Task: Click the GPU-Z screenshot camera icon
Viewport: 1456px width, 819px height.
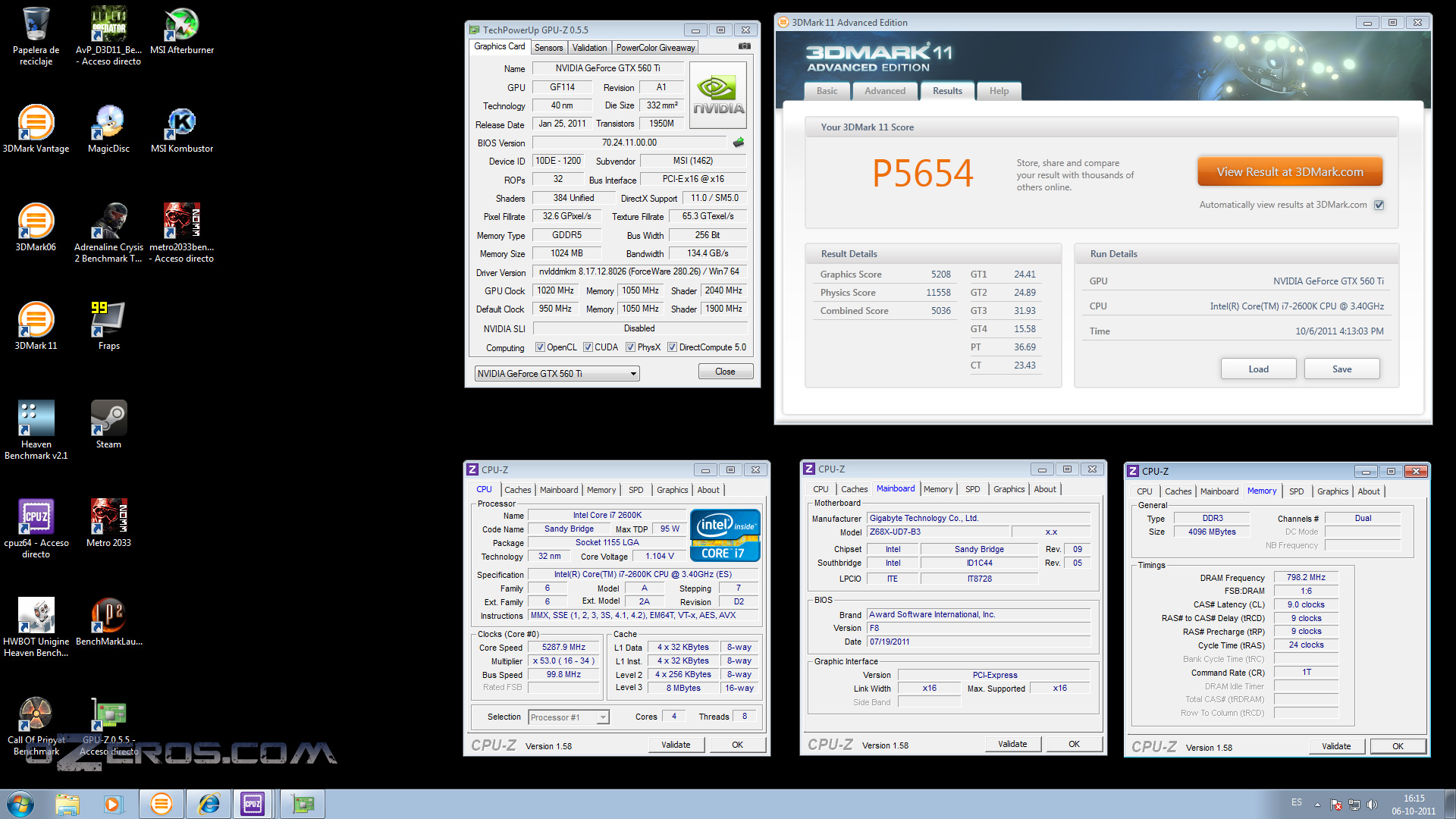Action: point(745,46)
